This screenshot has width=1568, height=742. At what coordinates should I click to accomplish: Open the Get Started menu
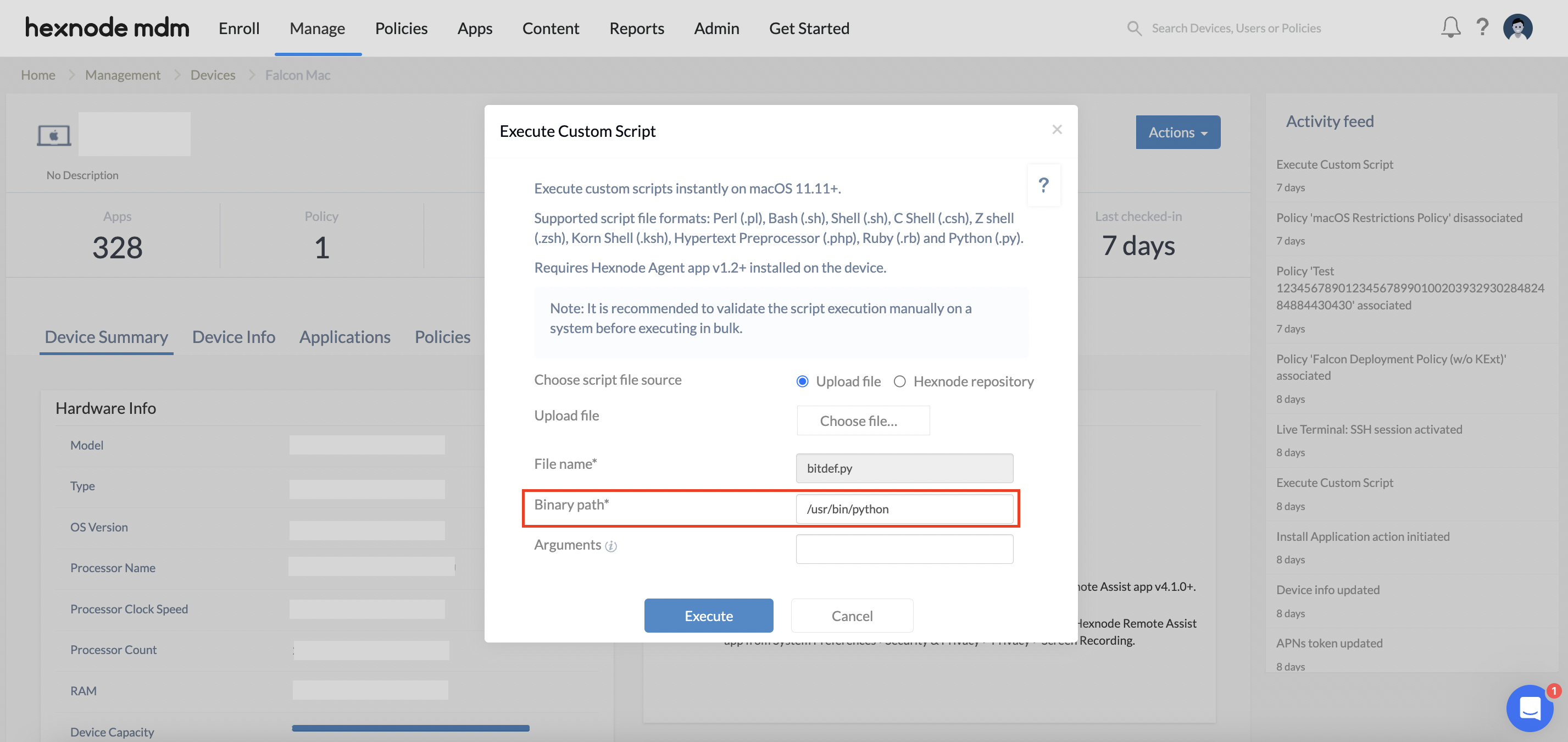pyautogui.click(x=809, y=28)
